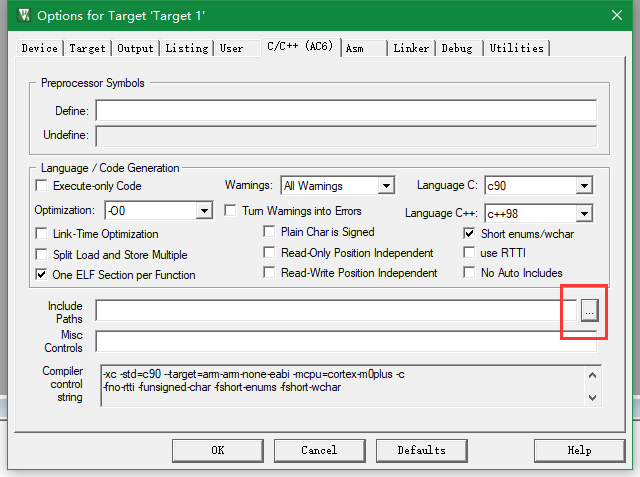This screenshot has height=477, width=640.
Task: Click the Misc Controls input field
Action: coord(346,341)
